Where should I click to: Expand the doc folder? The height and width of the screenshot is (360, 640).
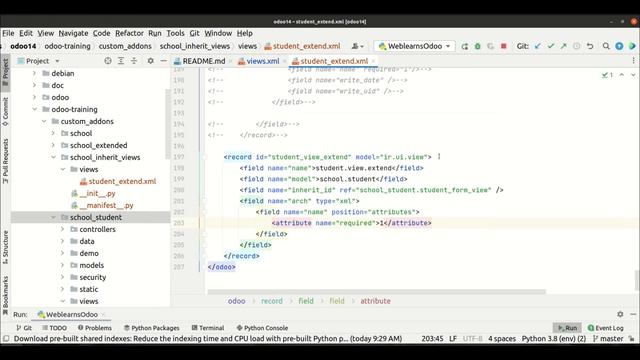pos(34,85)
